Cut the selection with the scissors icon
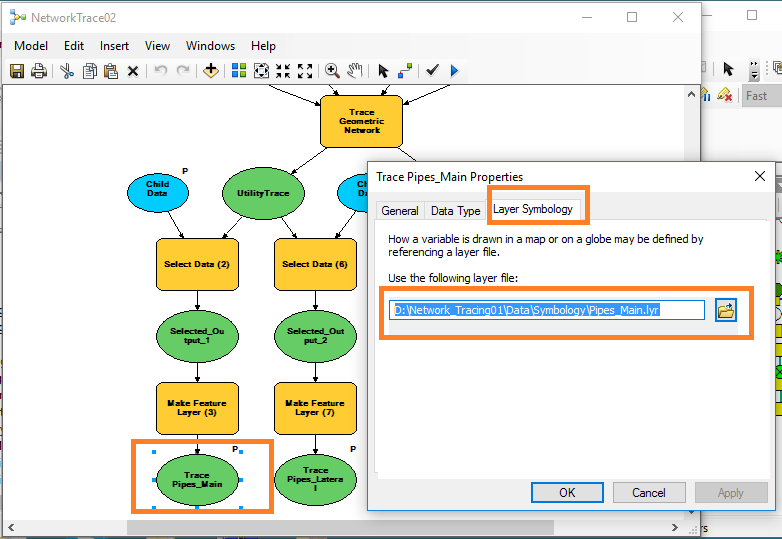Image resolution: width=782 pixels, height=539 pixels. click(67, 71)
